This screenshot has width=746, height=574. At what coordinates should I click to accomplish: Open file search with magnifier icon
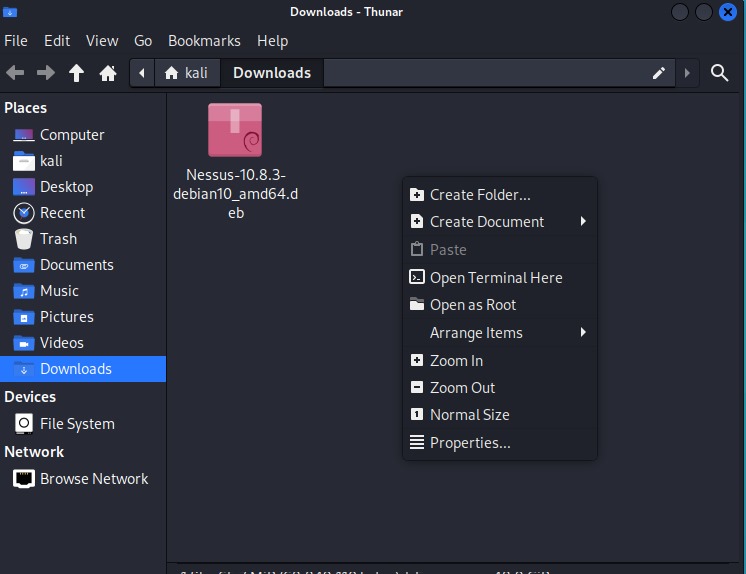(719, 73)
